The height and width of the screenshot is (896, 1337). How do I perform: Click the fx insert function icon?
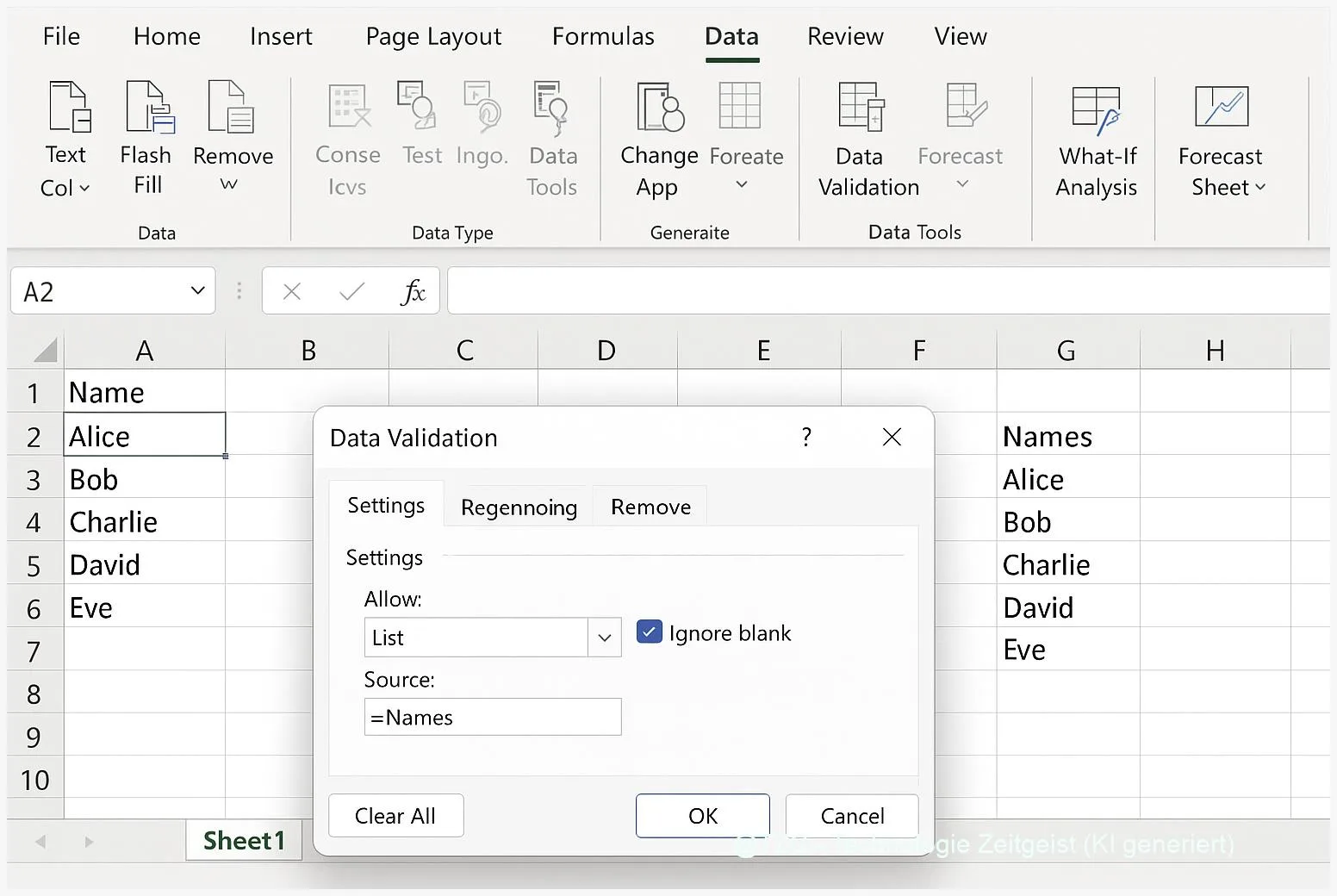(413, 292)
